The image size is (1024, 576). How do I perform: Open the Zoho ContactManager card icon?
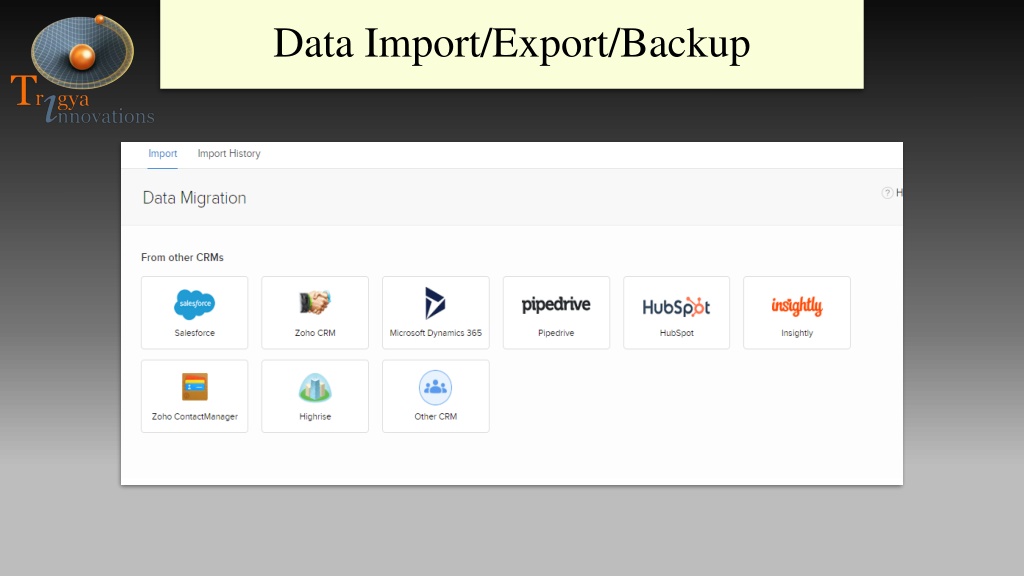[195, 387]
